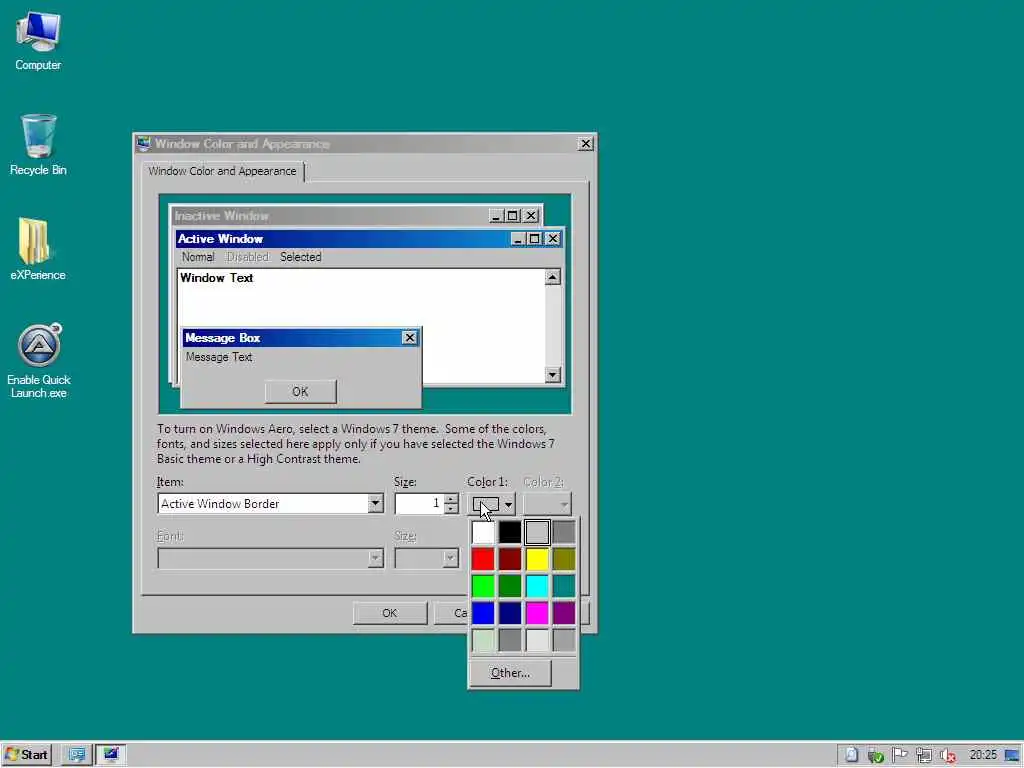Select the Recycle Bin desktop icon

[x=38, y=144]
